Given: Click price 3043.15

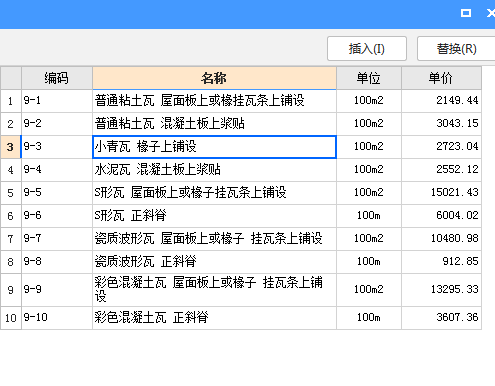Looking at the screenshot, I should tap(441, 124).
